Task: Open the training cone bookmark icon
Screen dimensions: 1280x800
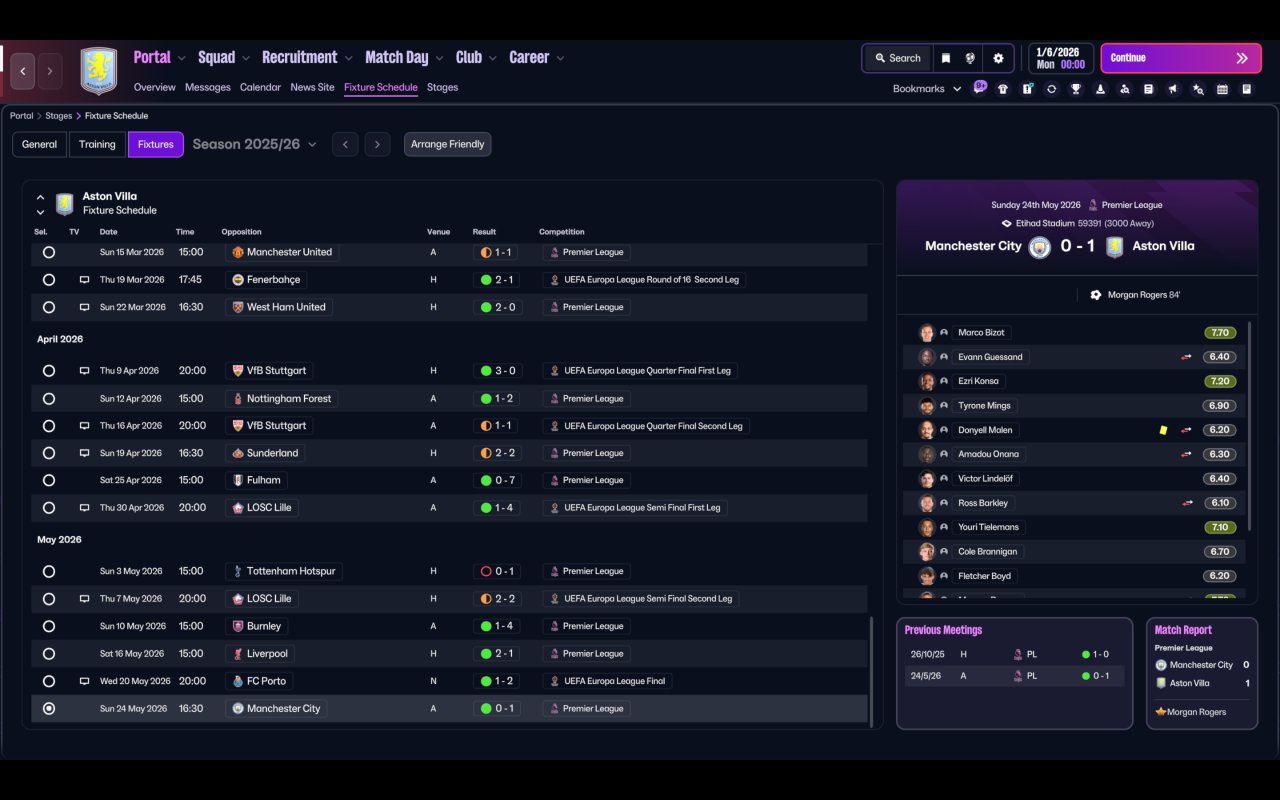Action: [x=1100, y=89]
